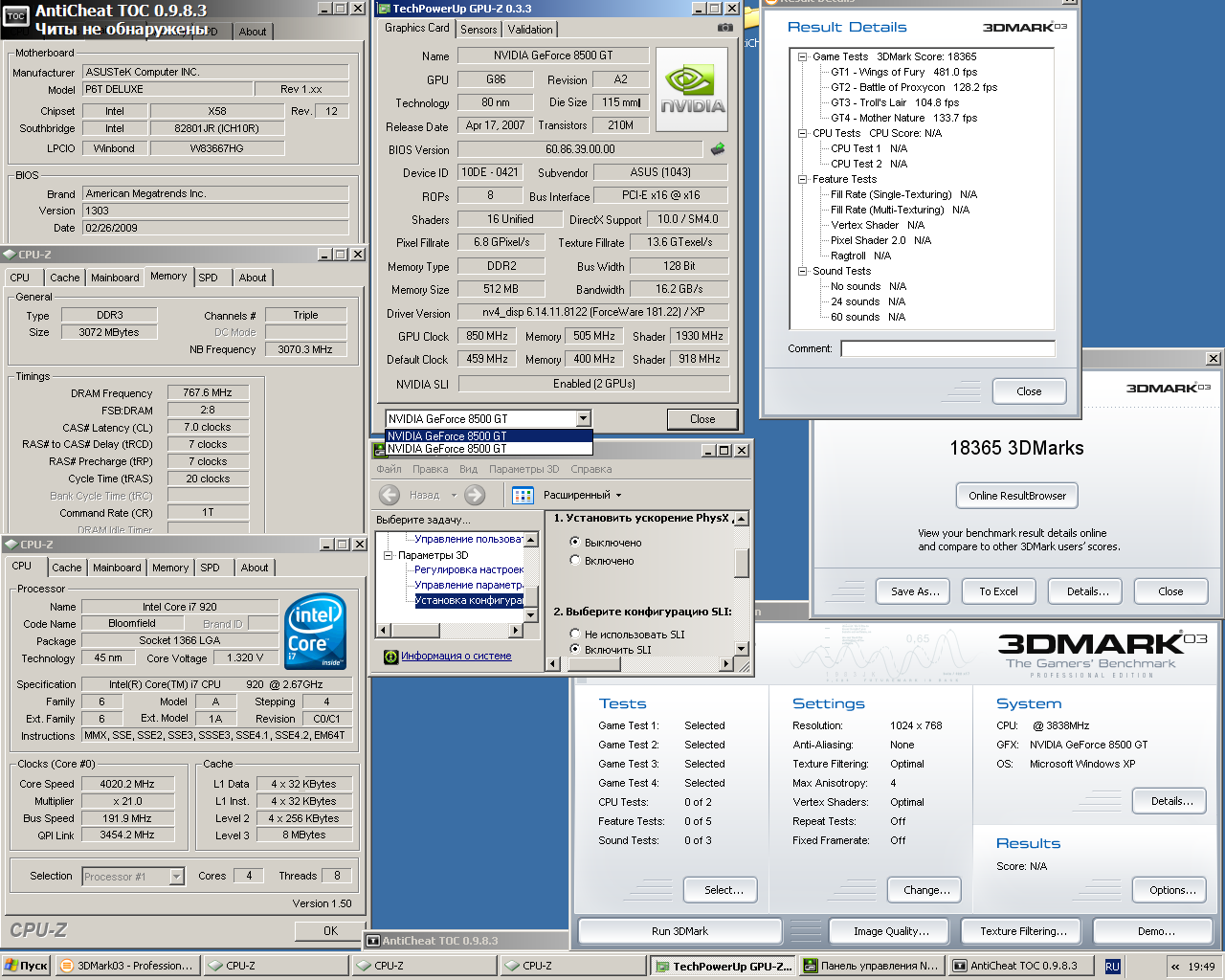
Task: Click the 3DMark03 taskbar button
Action: point(128,966)
